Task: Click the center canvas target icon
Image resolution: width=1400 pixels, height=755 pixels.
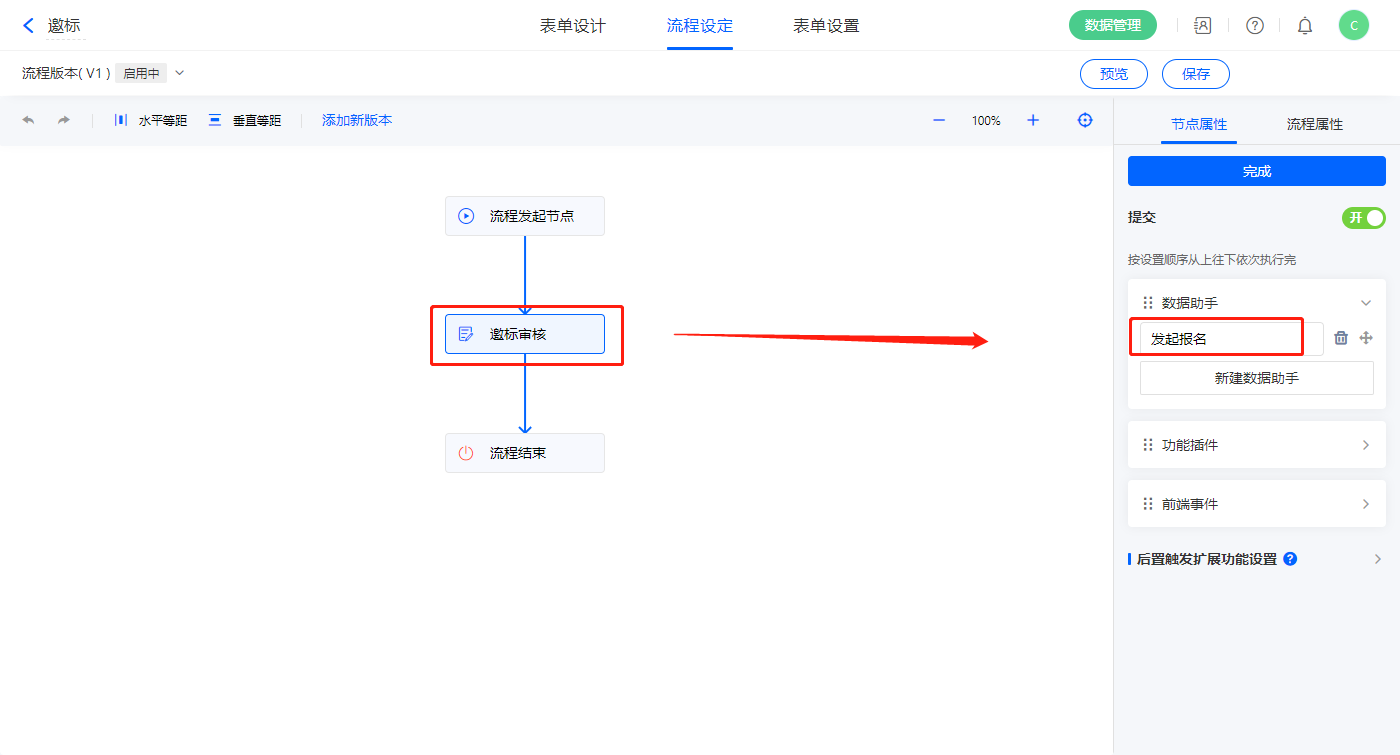Action: tap(1085, 120)
